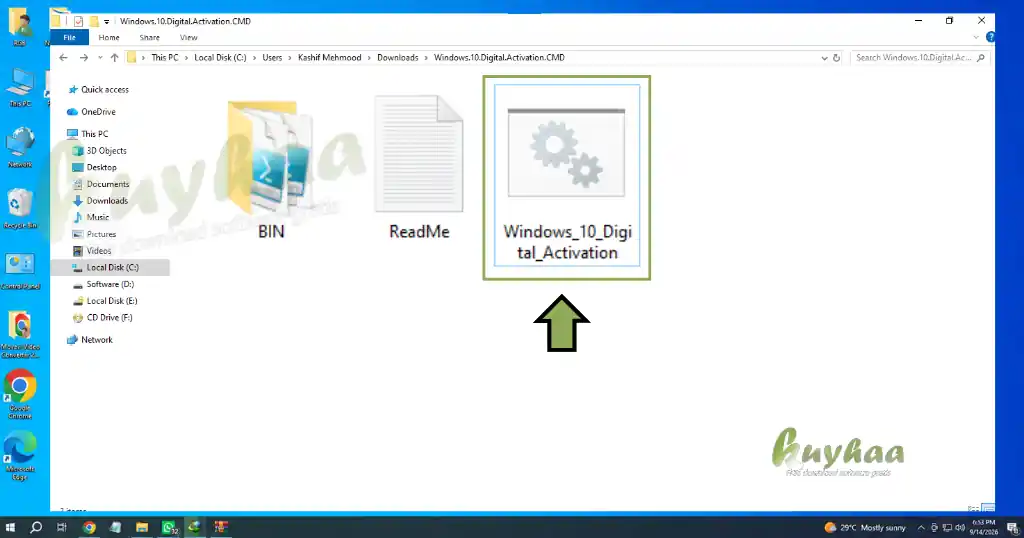
Task: Click the volume icon in system tray
Action: (x=959, y=528)
